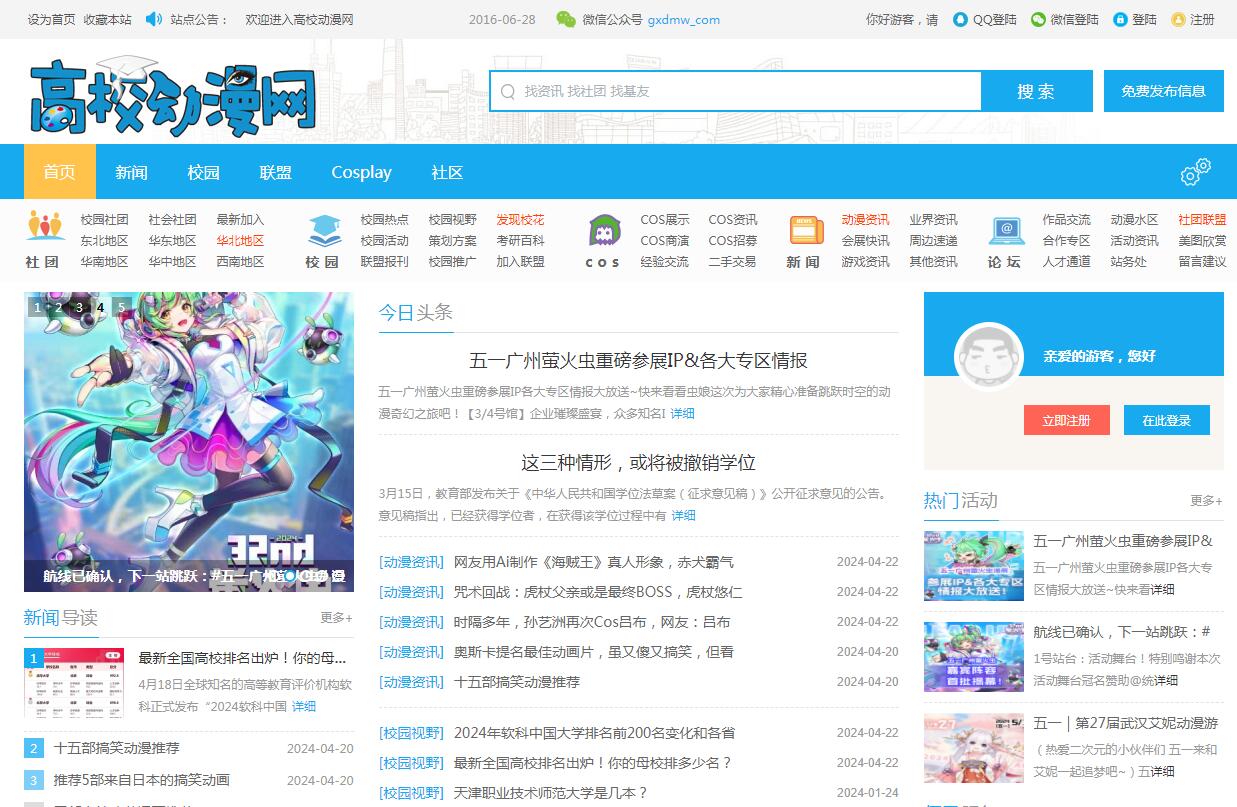1237x807 pixels.
Task: Open 二手交易 submenu link
Action: (x=732, y=262)
